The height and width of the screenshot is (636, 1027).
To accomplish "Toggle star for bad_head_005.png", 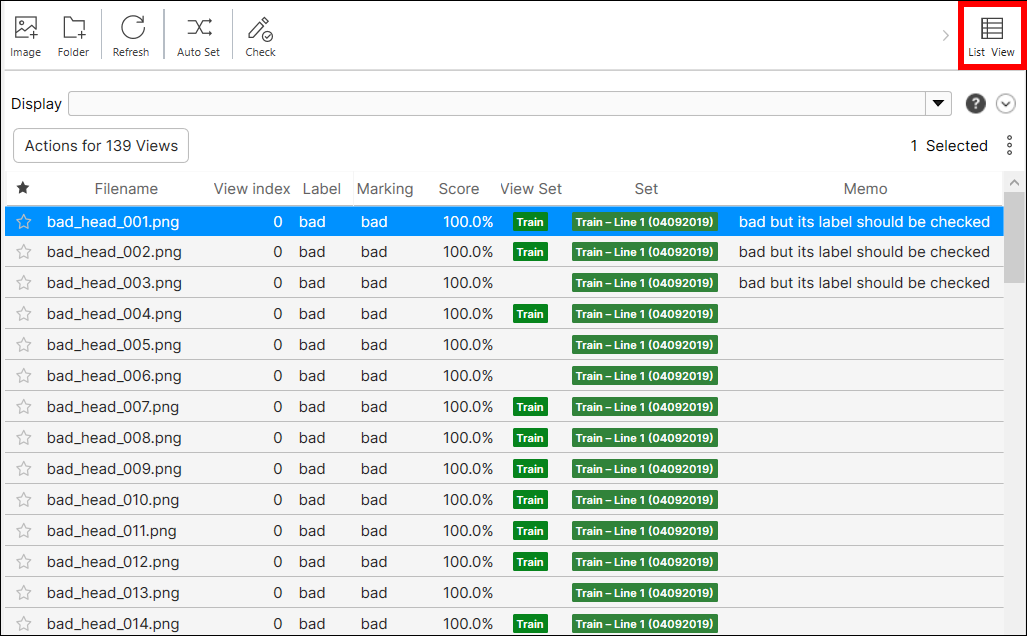I will pyautogui.click(x=24, y=345).
